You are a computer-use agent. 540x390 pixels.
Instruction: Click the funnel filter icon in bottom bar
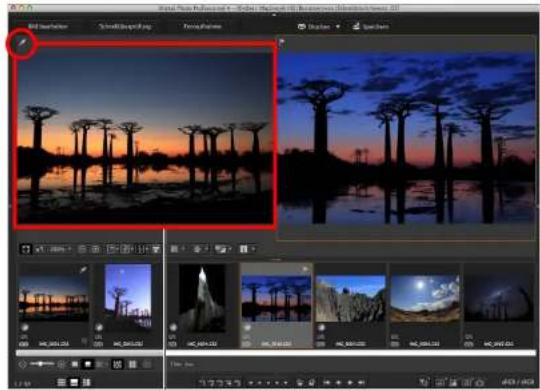tap(424, 382)
